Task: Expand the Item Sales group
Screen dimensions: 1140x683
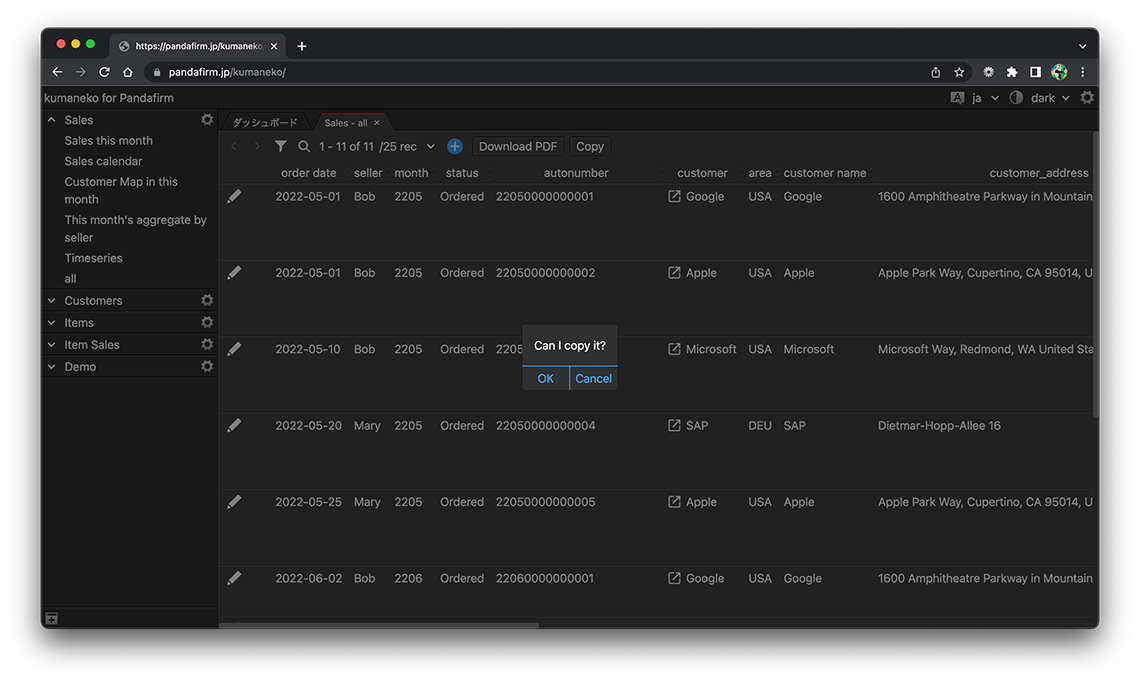Action: [52, 345]
